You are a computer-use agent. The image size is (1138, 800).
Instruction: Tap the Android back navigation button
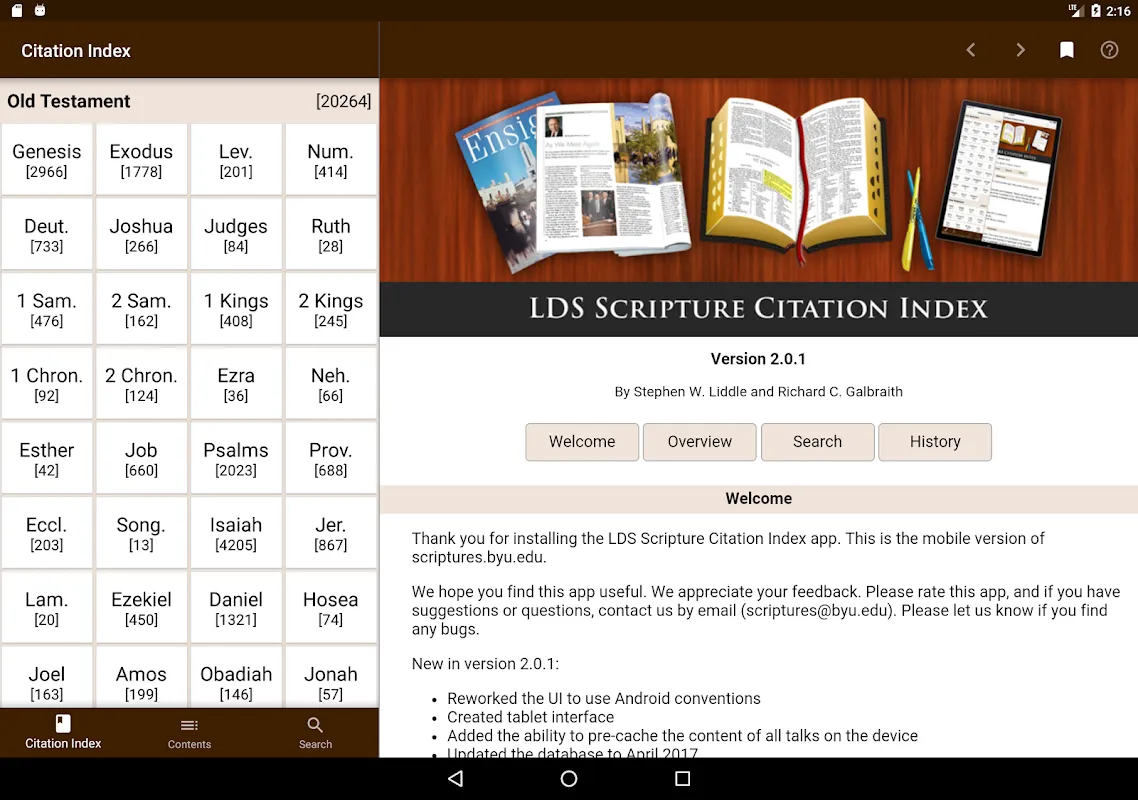pos(456,779)
